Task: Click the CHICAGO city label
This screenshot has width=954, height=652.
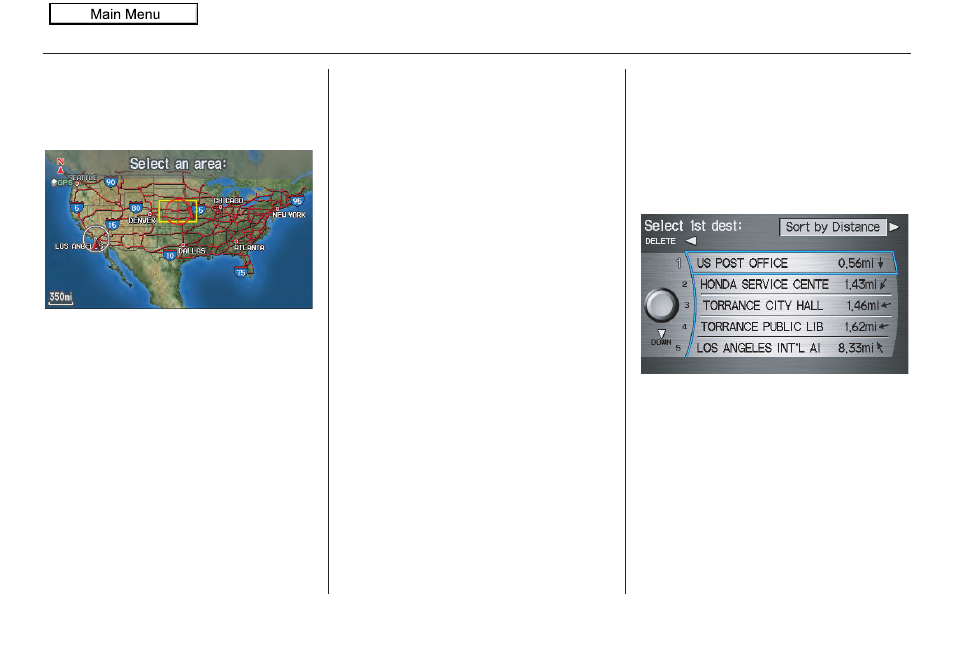Action: pyautogui.click(x=228, y=200)
